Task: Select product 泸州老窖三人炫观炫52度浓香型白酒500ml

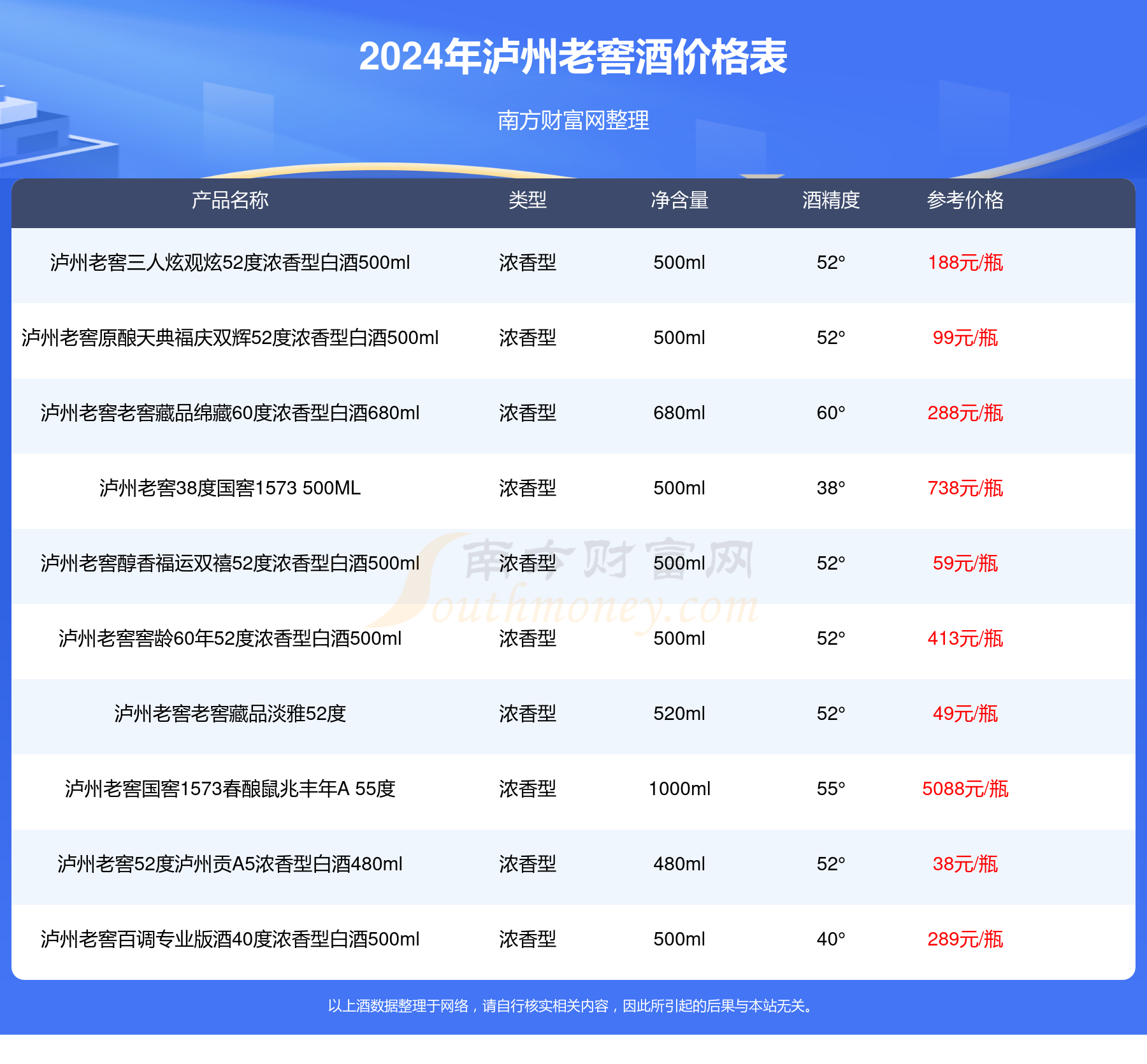Action: click(x=230, y=262)
